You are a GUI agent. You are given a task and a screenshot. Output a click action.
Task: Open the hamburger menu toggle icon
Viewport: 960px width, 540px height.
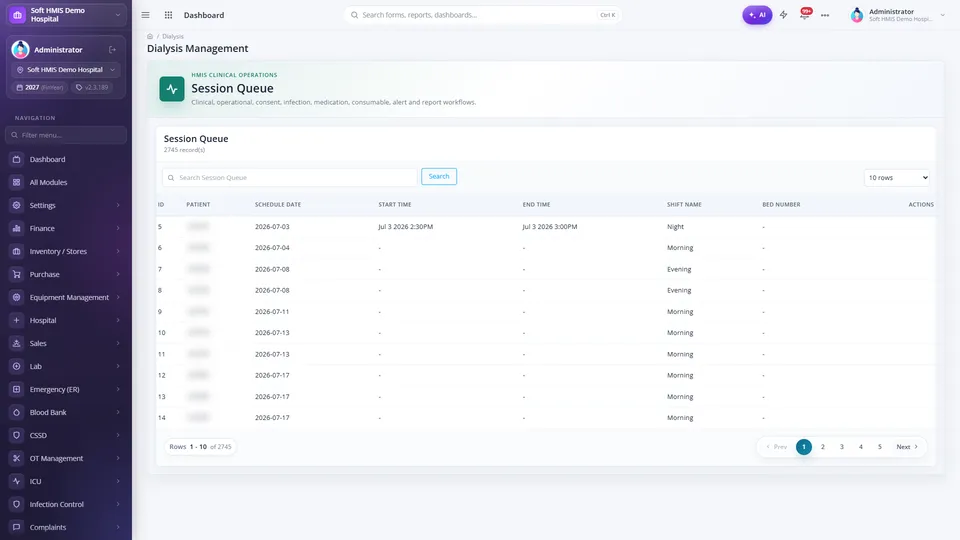(x=145, y=15)
